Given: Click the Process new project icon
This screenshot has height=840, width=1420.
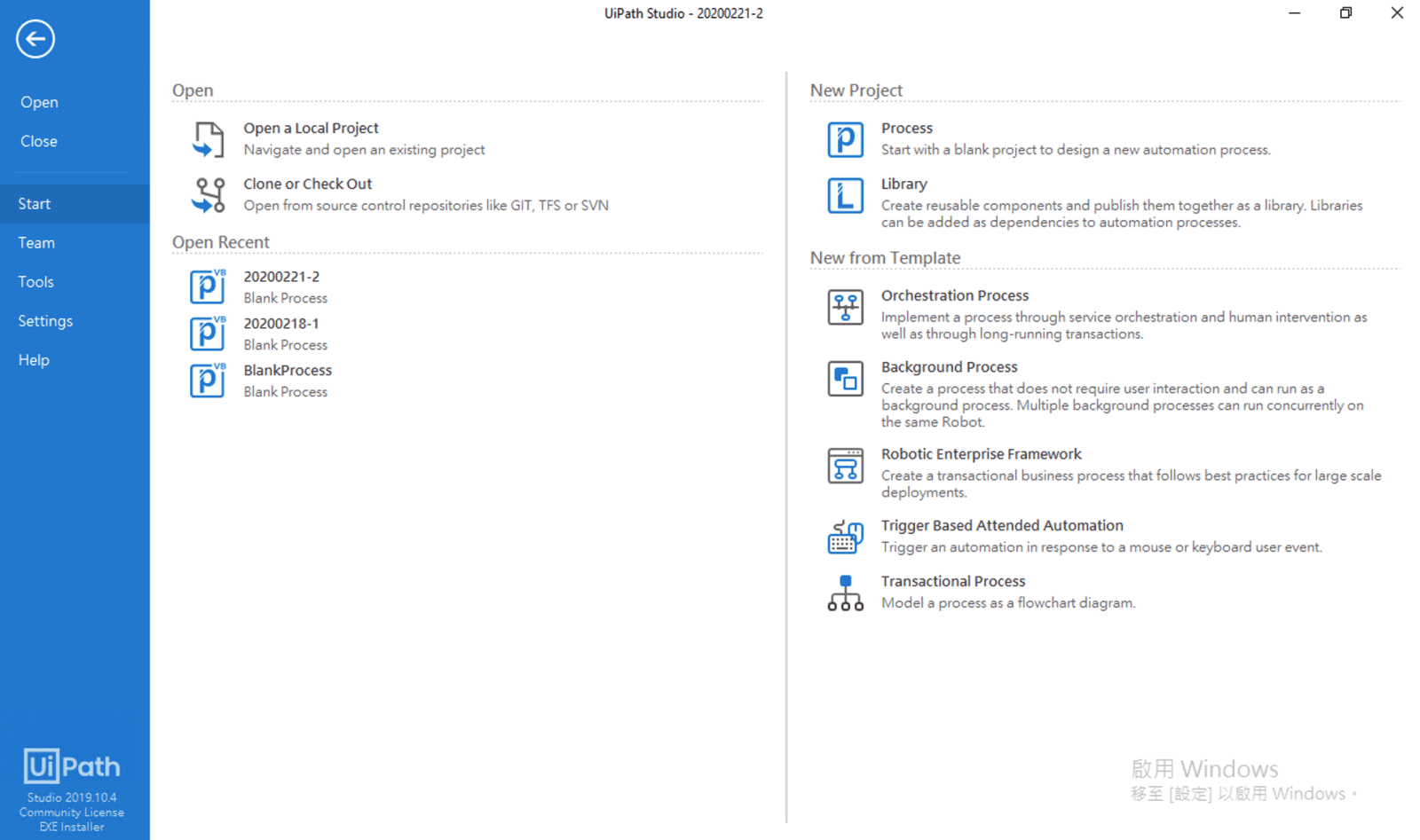Looking at the screenshot, I should pos(845,140).
